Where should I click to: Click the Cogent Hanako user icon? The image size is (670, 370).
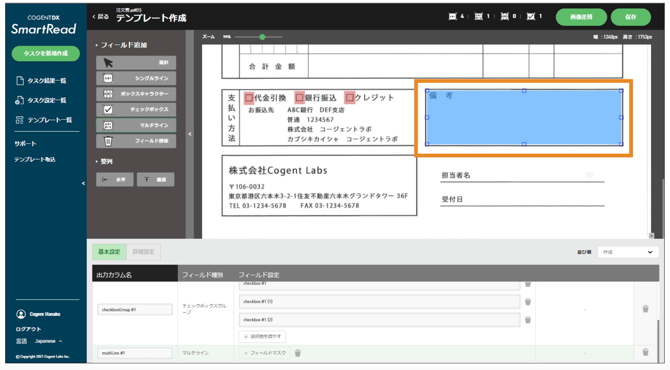21,314
